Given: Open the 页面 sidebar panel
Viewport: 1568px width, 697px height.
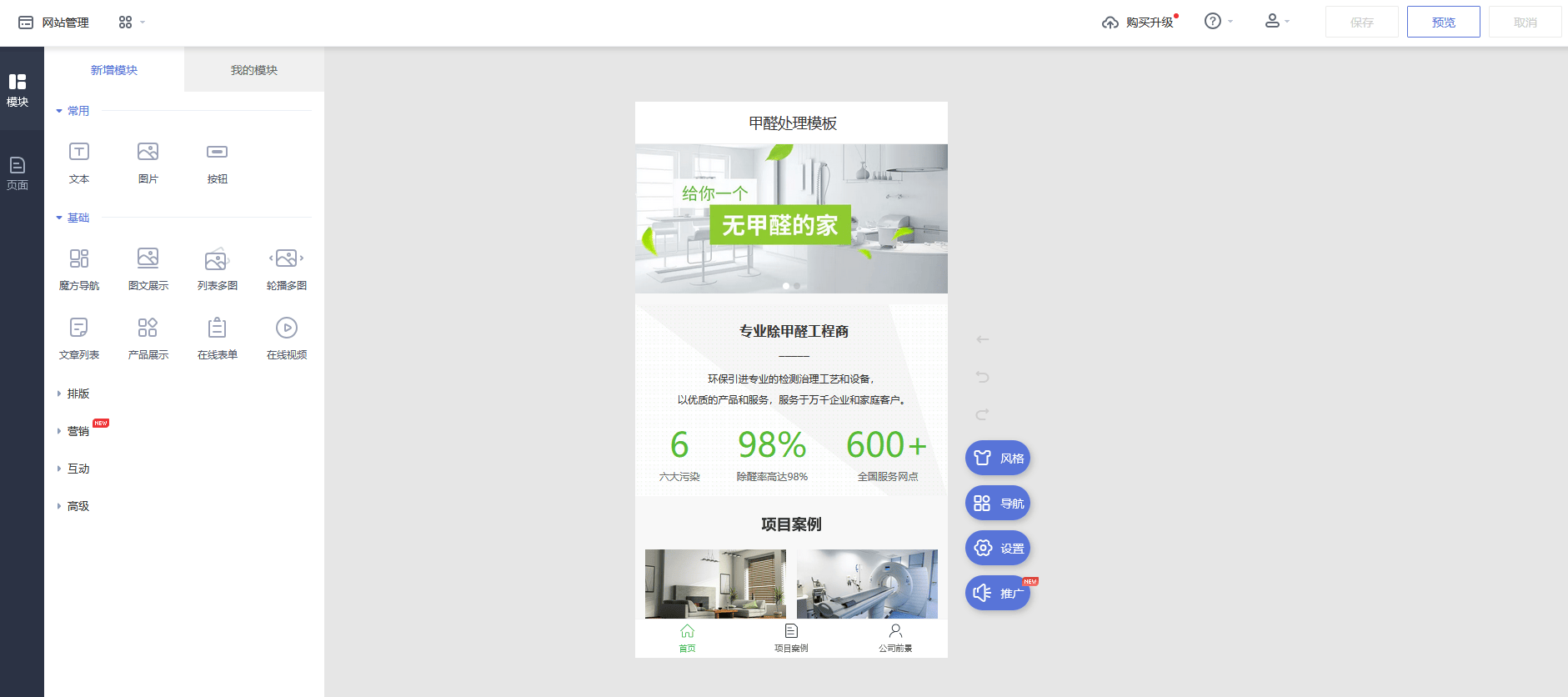Looking at the screenshot, I should [18, 173].
